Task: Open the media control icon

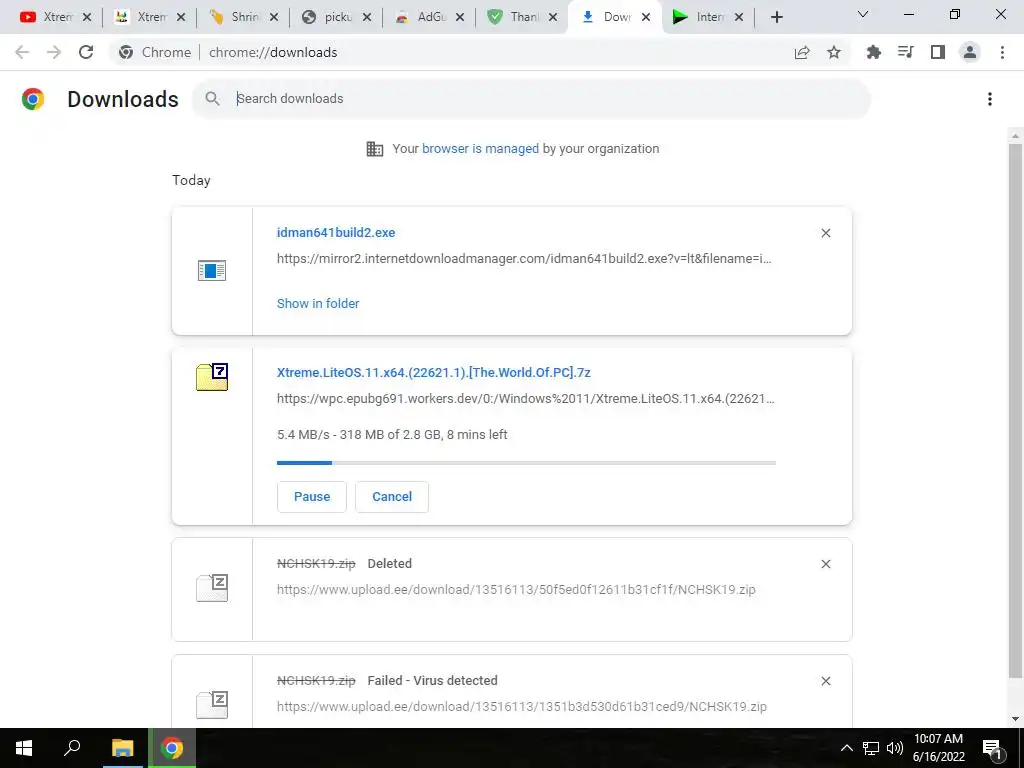Action: point(905,52)
